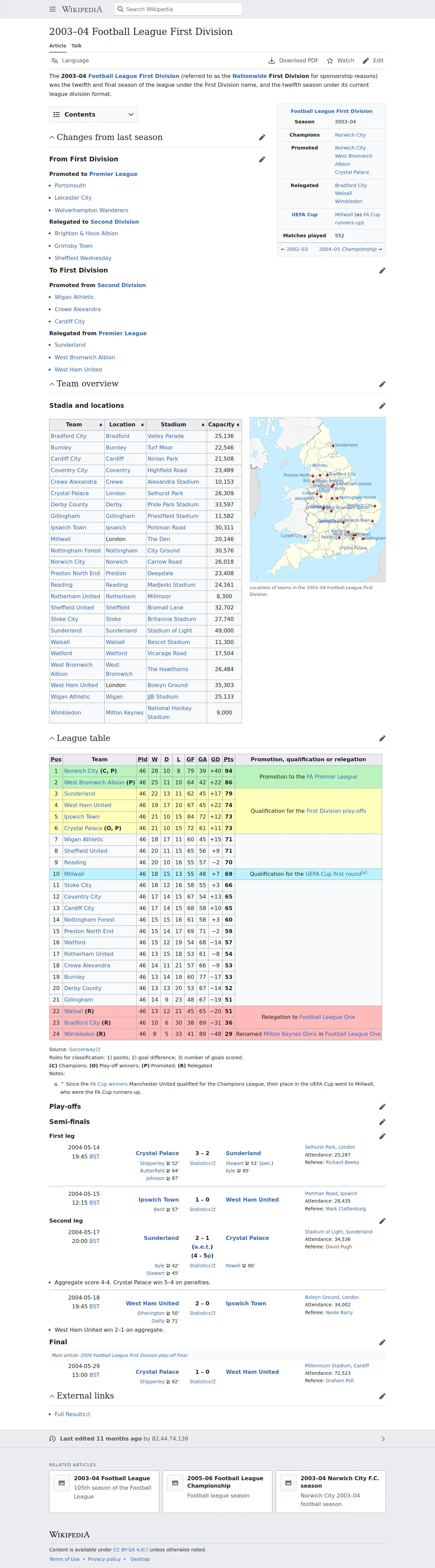Open the 2004 play-off Final main article
The width and height of the screenshot is (435, 1568).
[134, 1355]
